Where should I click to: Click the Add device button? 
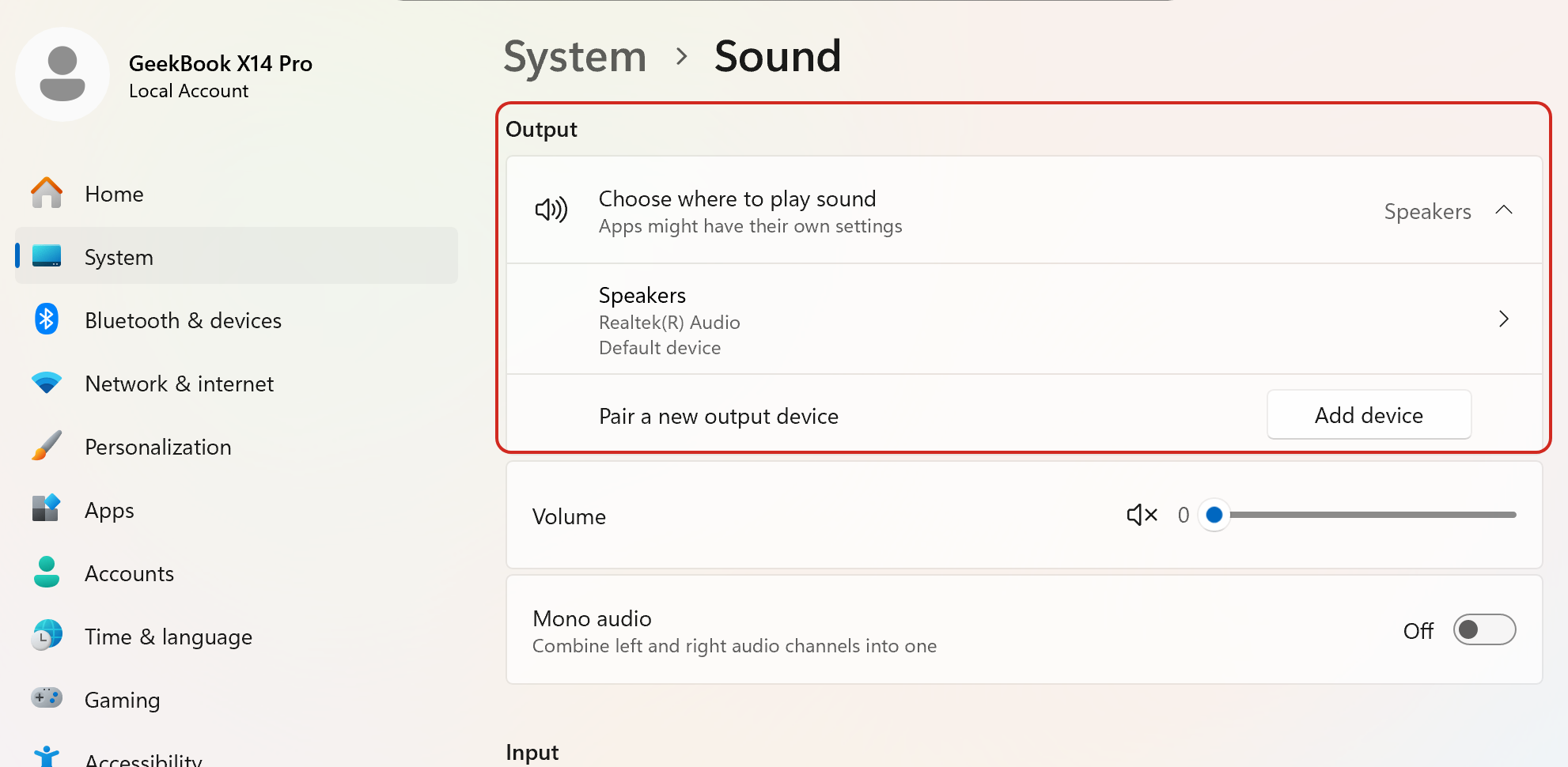[1369, 415]
